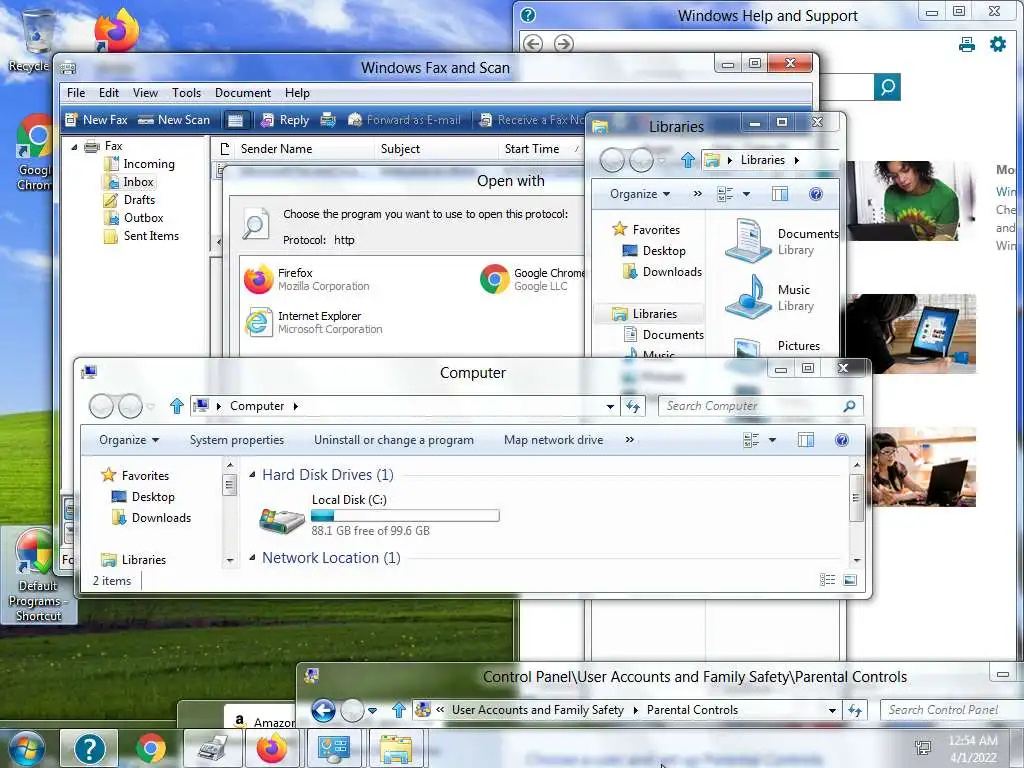Collapse the Fax tree node
This screenshot has height=768, width=1024.
[74, 147]
